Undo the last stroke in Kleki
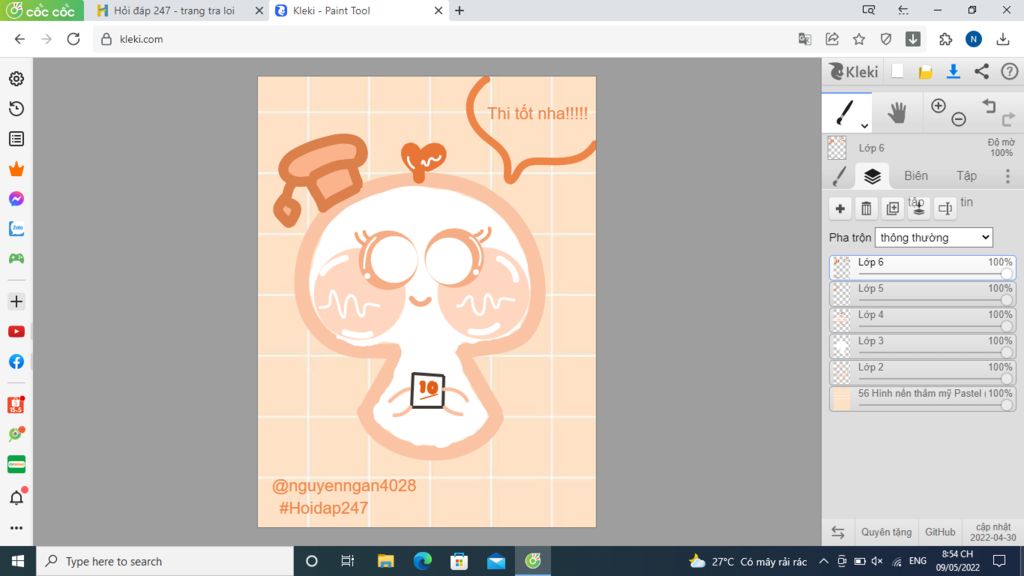Screen dimensions: 1024x576 989,106
